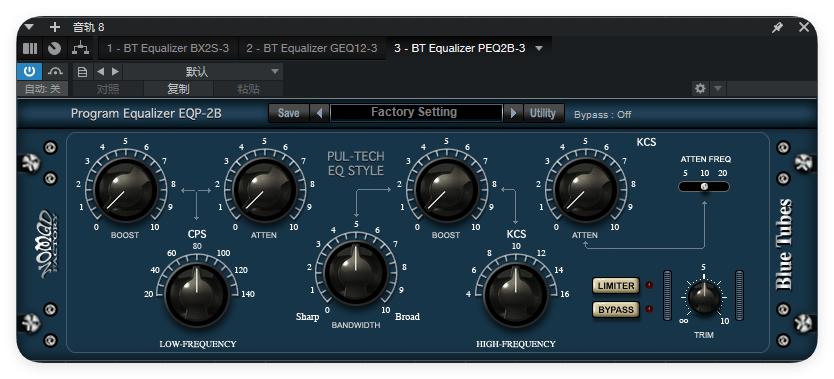This screenshot has width=834, height=379.
Task: Click the TRIM knob
Action: coord(704,297)
